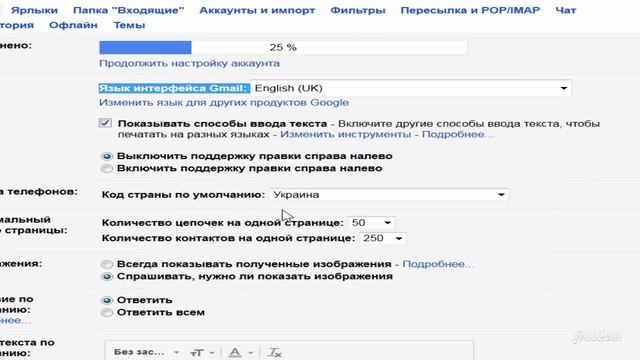Open conversations per page dropdown showing 50
Image resolution: width=640 pixels, height=360 pixels.
click(x=371, y=223)
